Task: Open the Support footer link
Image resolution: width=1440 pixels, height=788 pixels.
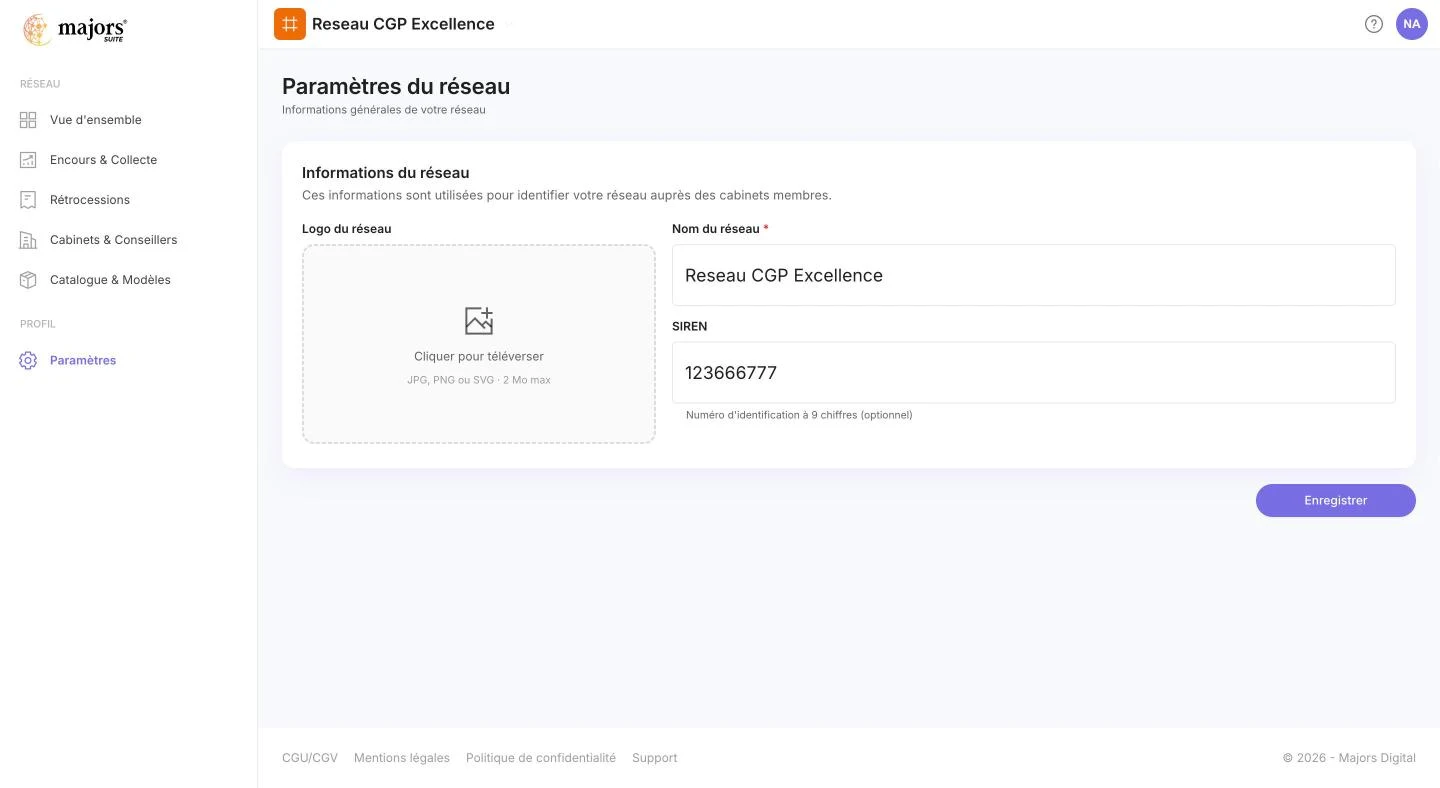Action: coord(655,758)
